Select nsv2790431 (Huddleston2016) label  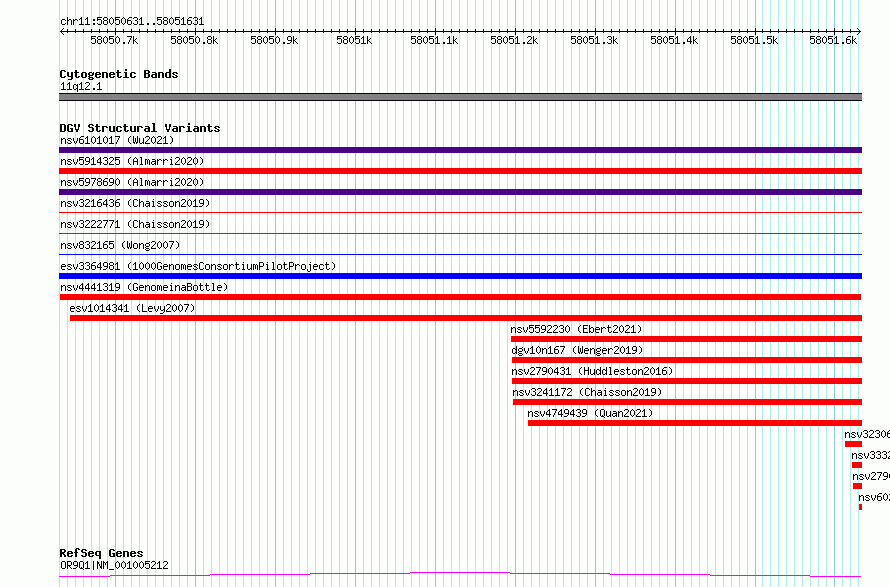tap(592, 371)
